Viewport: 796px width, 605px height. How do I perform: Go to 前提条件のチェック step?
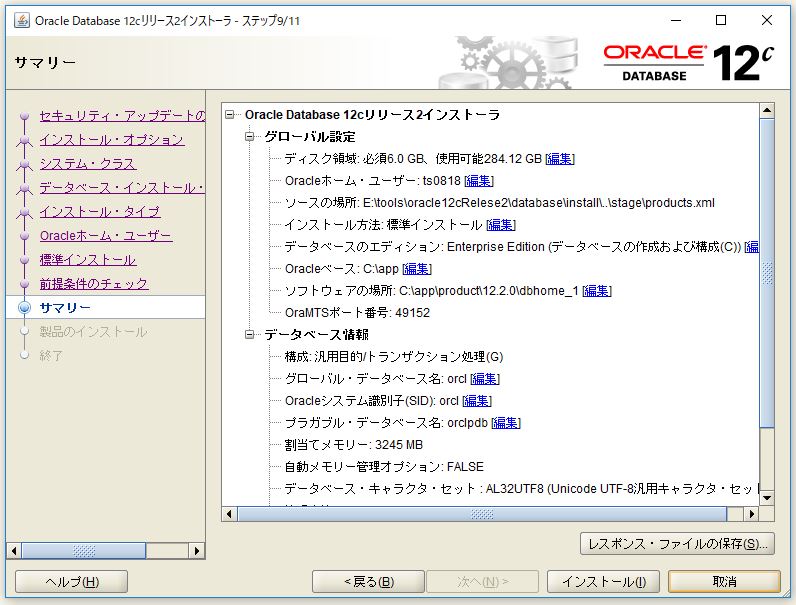click(94, 284)
